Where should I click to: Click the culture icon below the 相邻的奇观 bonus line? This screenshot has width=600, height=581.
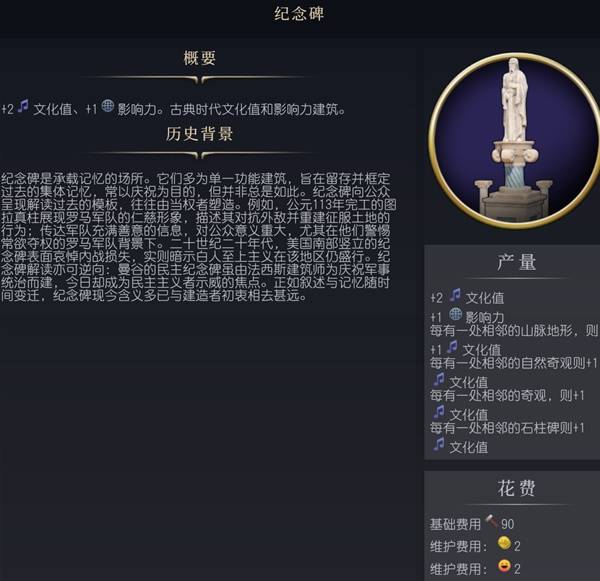(x=439, y=412)
